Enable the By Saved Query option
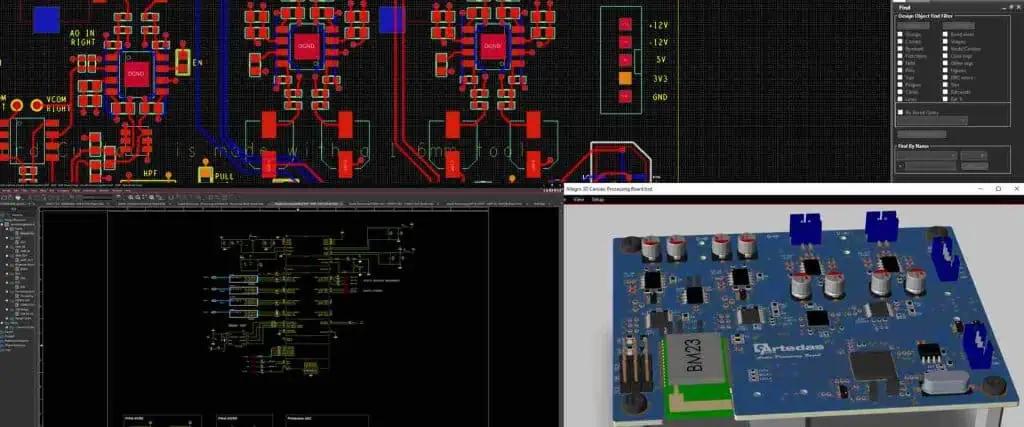 click(900, 112)
